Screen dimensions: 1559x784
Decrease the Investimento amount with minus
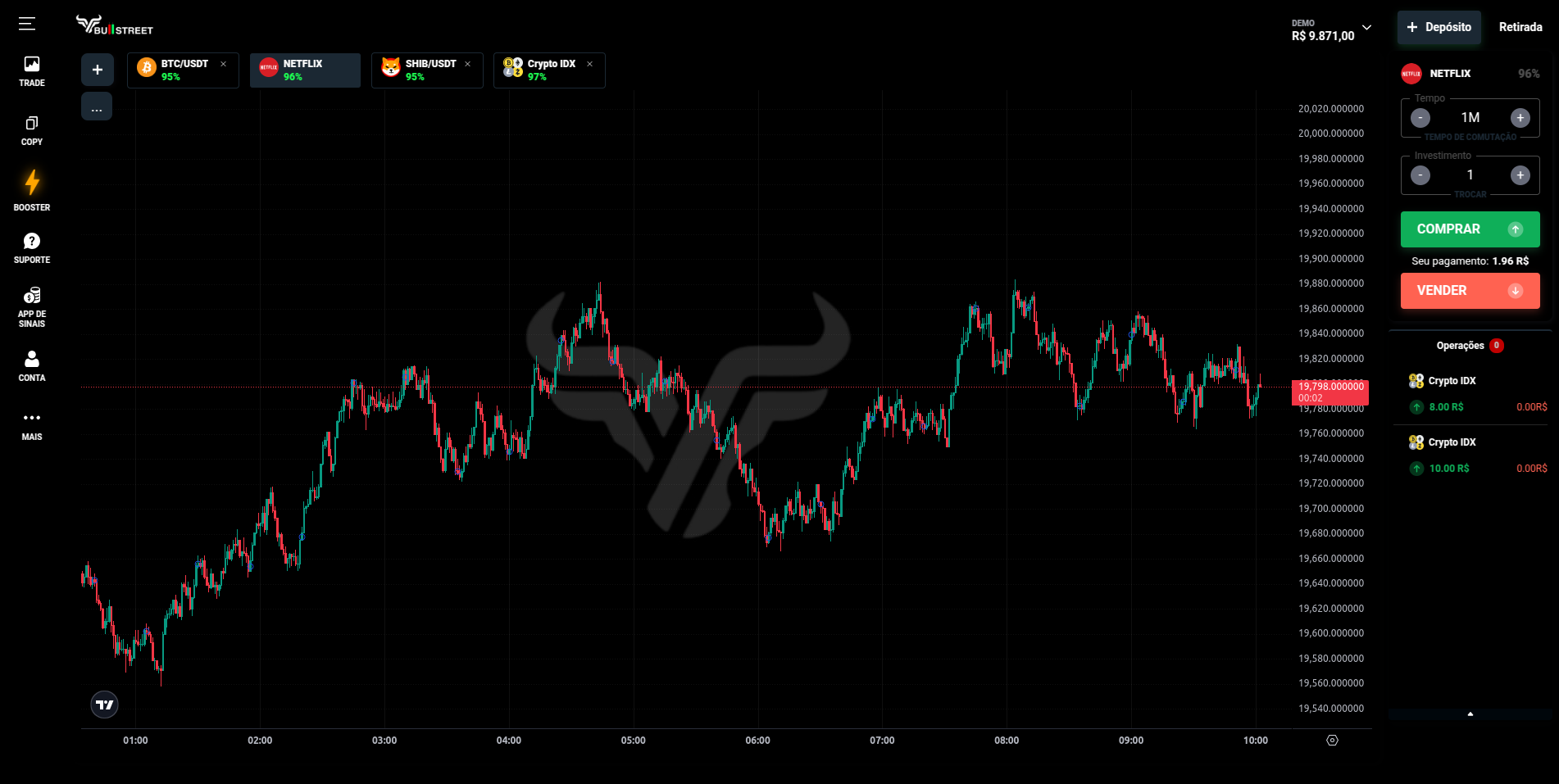pyautogui.click(x=1420, y=175)
